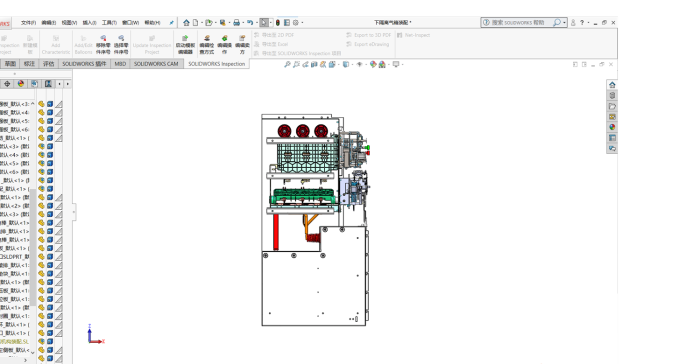Toggle the hide/show icon of the first tree row
The height and width of the screenshot is (364, 679).
click(41, 104)
